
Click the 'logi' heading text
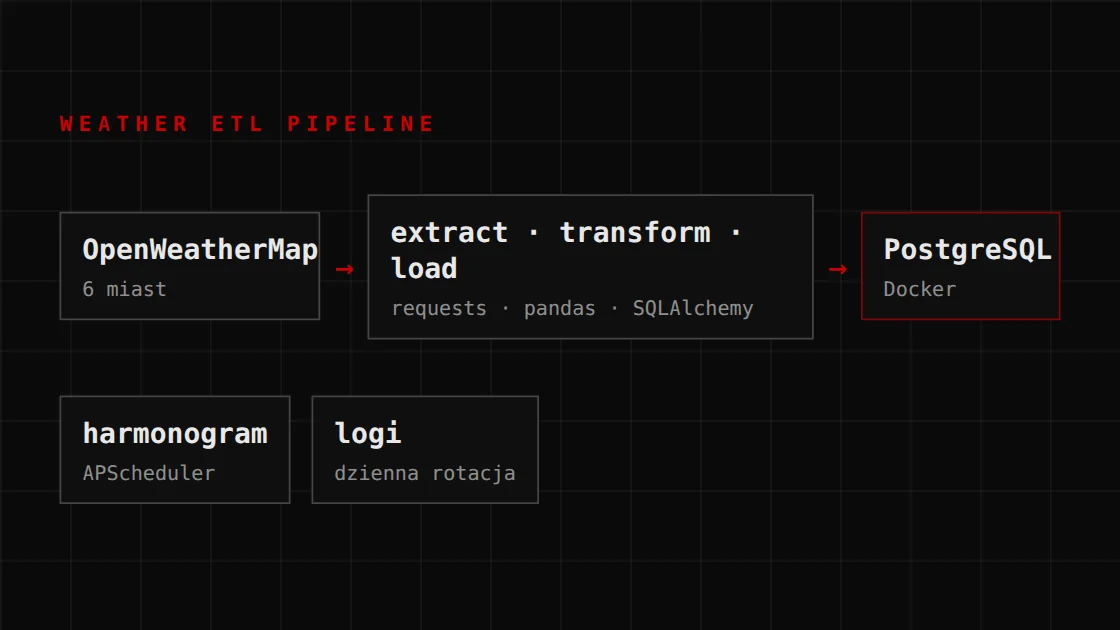point(368,434)
